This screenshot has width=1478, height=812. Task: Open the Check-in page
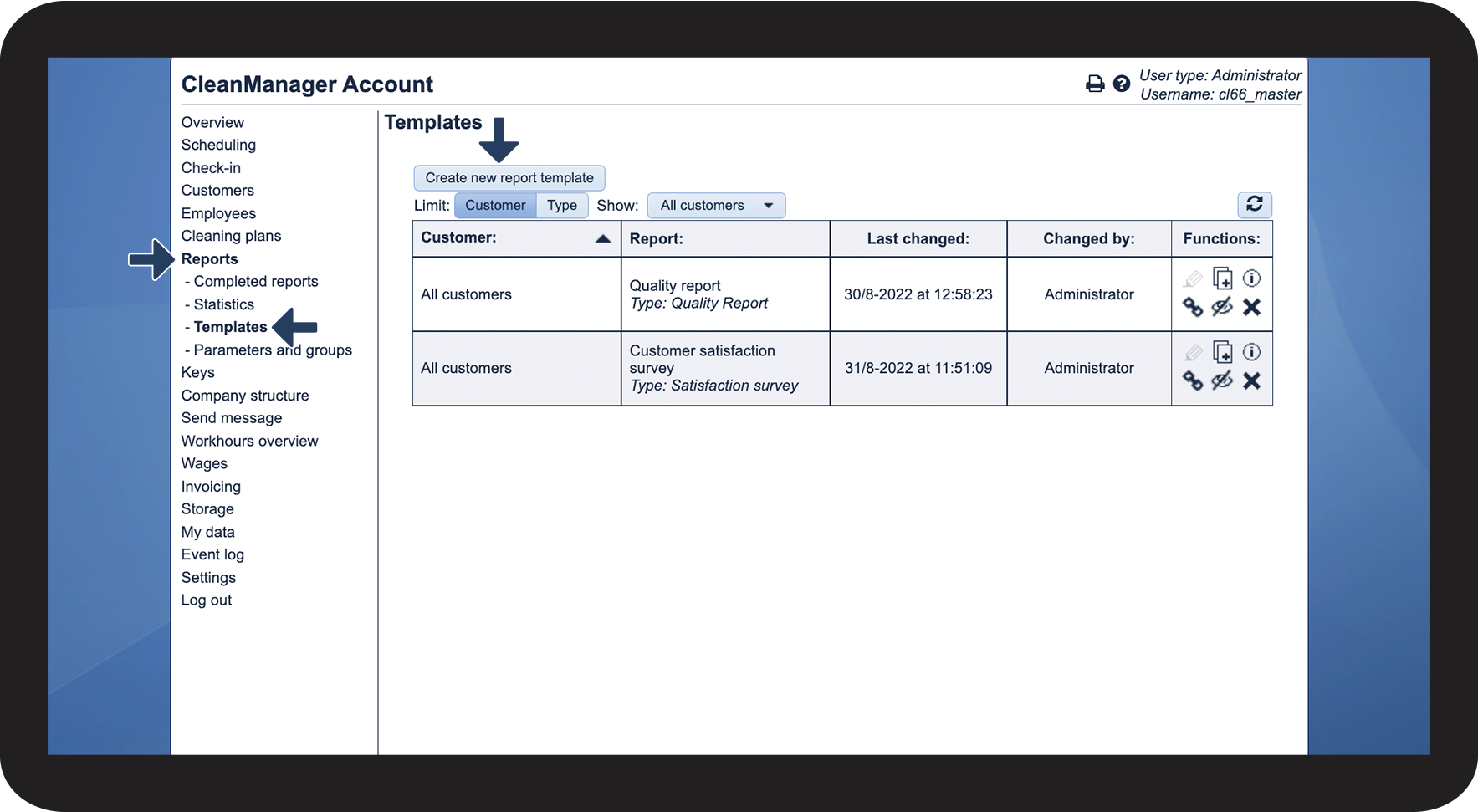coord(211,167)
